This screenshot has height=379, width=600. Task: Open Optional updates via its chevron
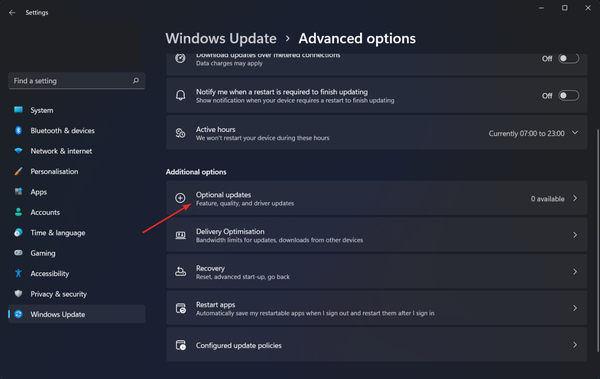(575, 198)
